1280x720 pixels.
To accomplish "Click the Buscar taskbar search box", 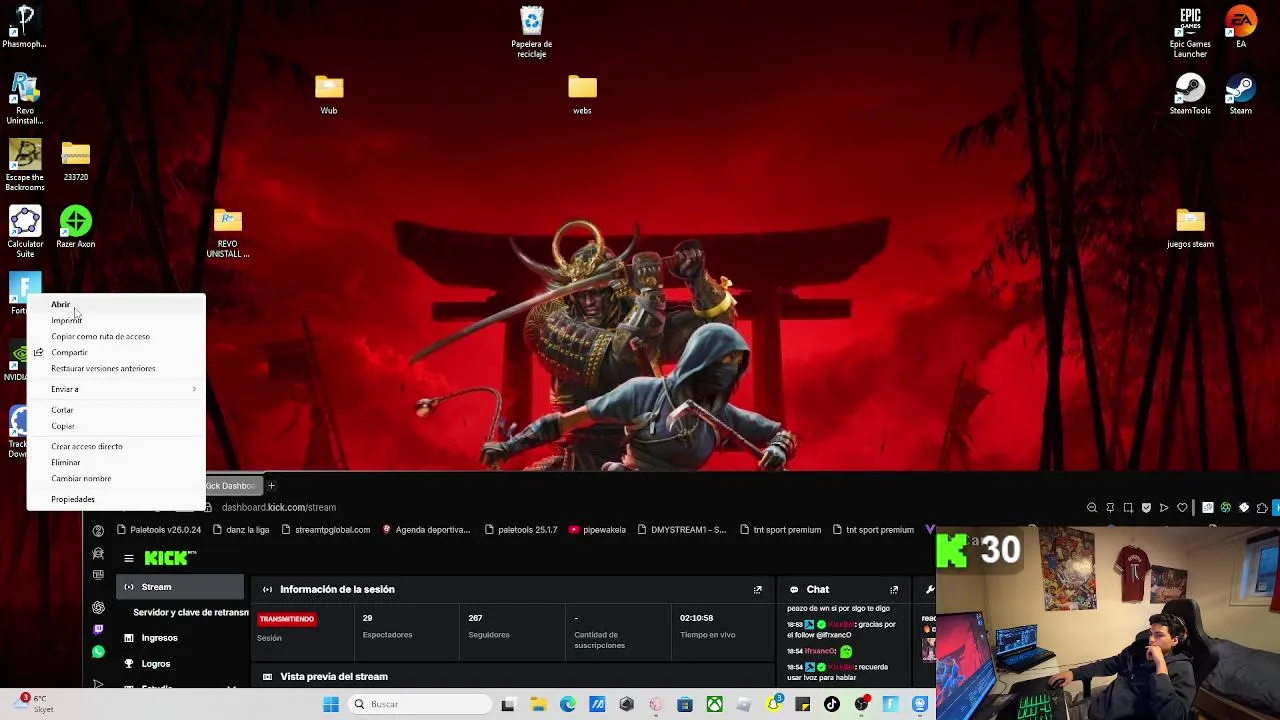I will click(x=420, y=704).
